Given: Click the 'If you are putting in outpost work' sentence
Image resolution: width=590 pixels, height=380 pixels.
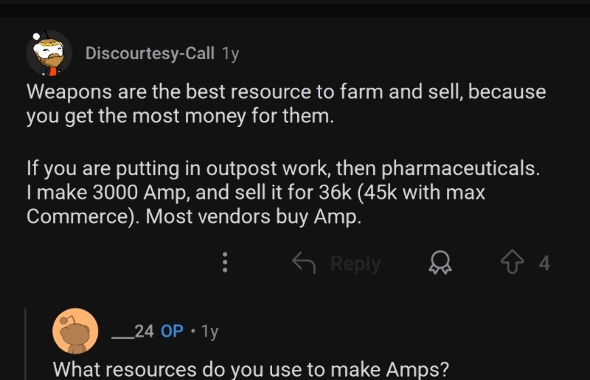Looking at the screenshot, I should point(283,168).
